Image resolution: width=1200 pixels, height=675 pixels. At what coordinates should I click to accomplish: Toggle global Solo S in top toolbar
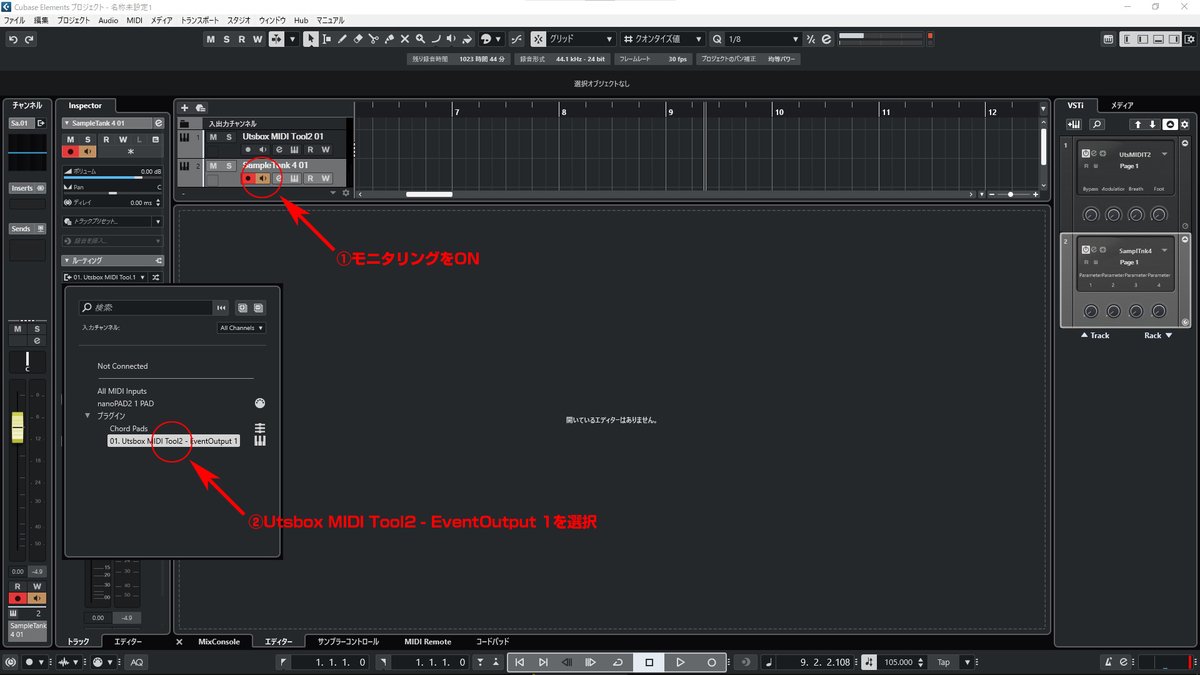pos(226,39)
